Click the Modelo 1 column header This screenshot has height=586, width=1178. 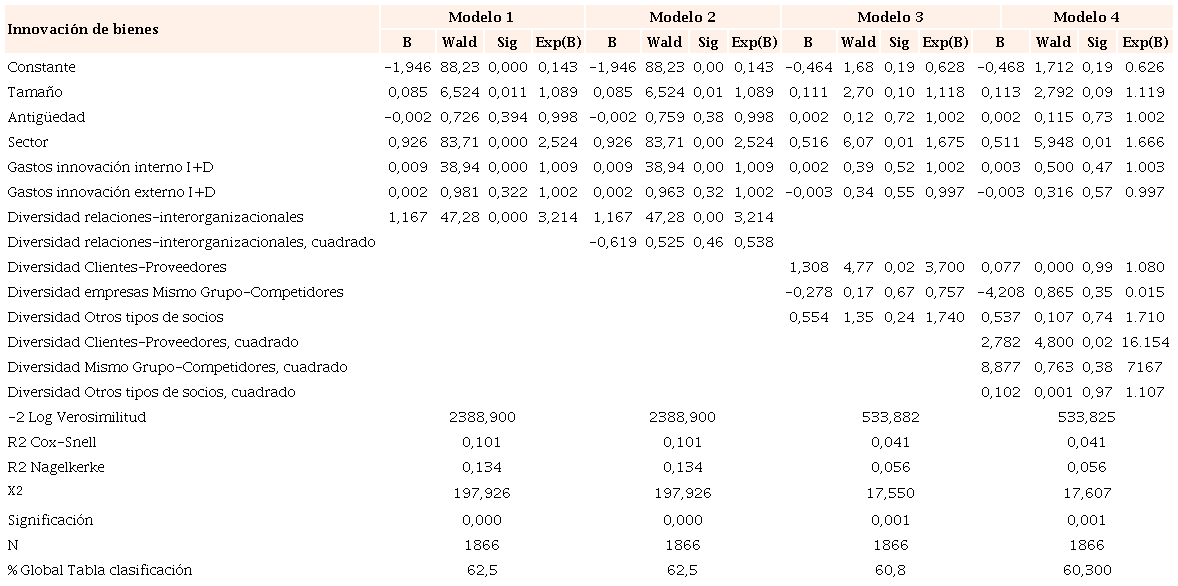coord(481,17)
